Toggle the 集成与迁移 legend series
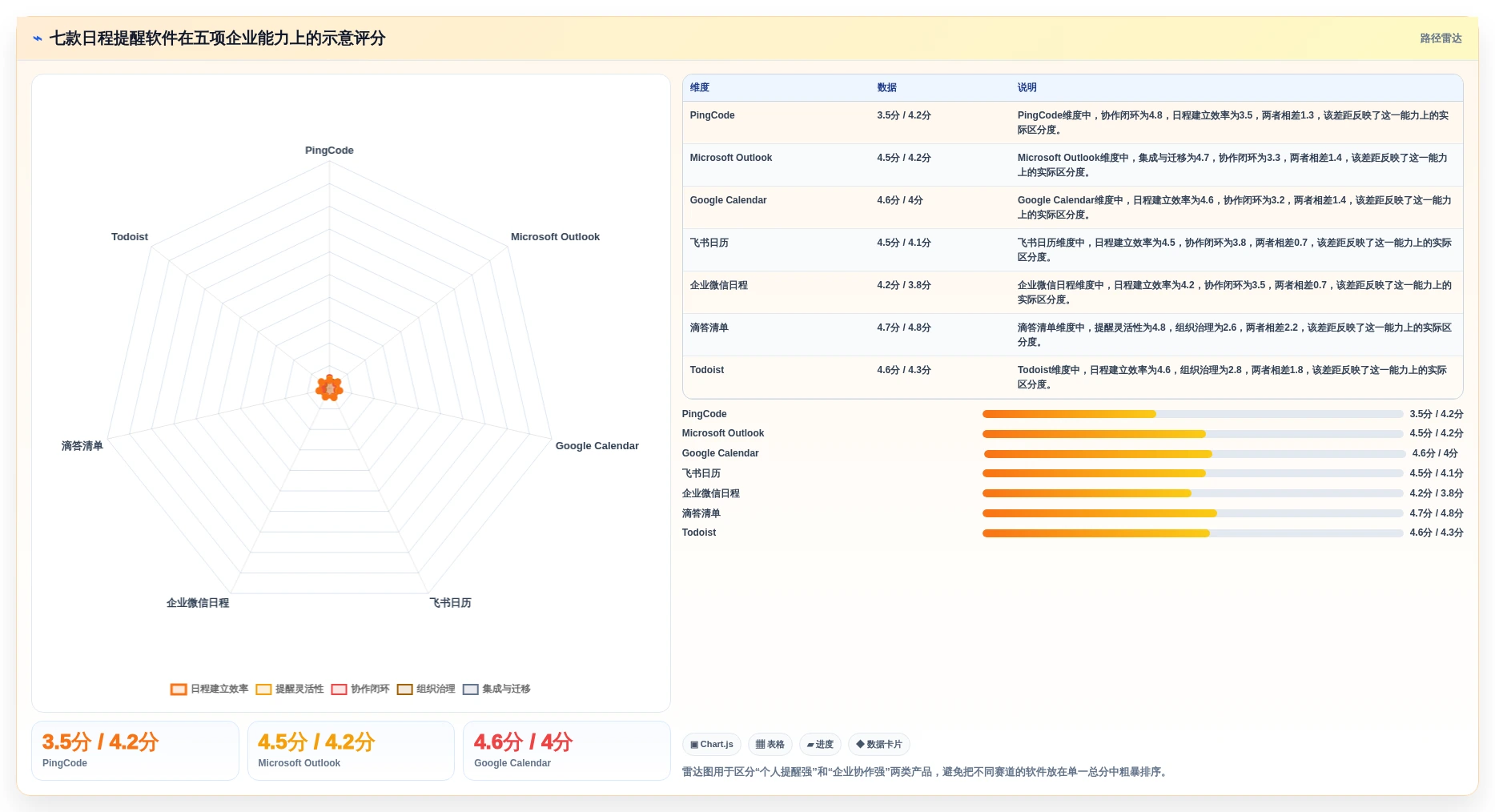The width and height of the screenshot is (1495, 812). [496, 689]
